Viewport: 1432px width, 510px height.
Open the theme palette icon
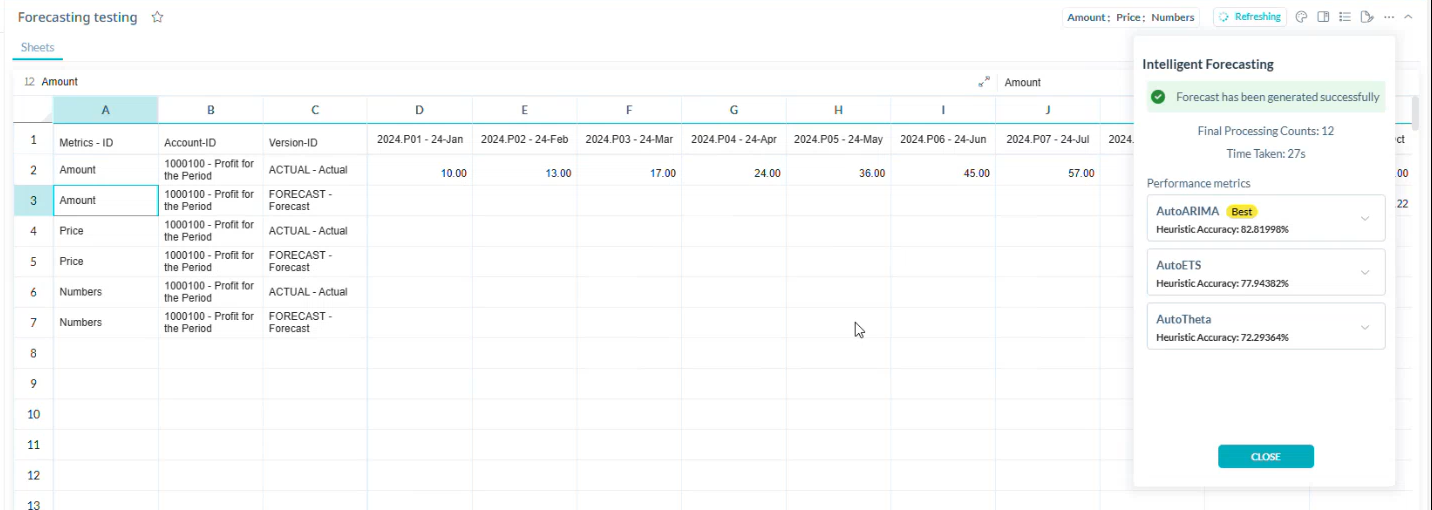coord(1301,17)
